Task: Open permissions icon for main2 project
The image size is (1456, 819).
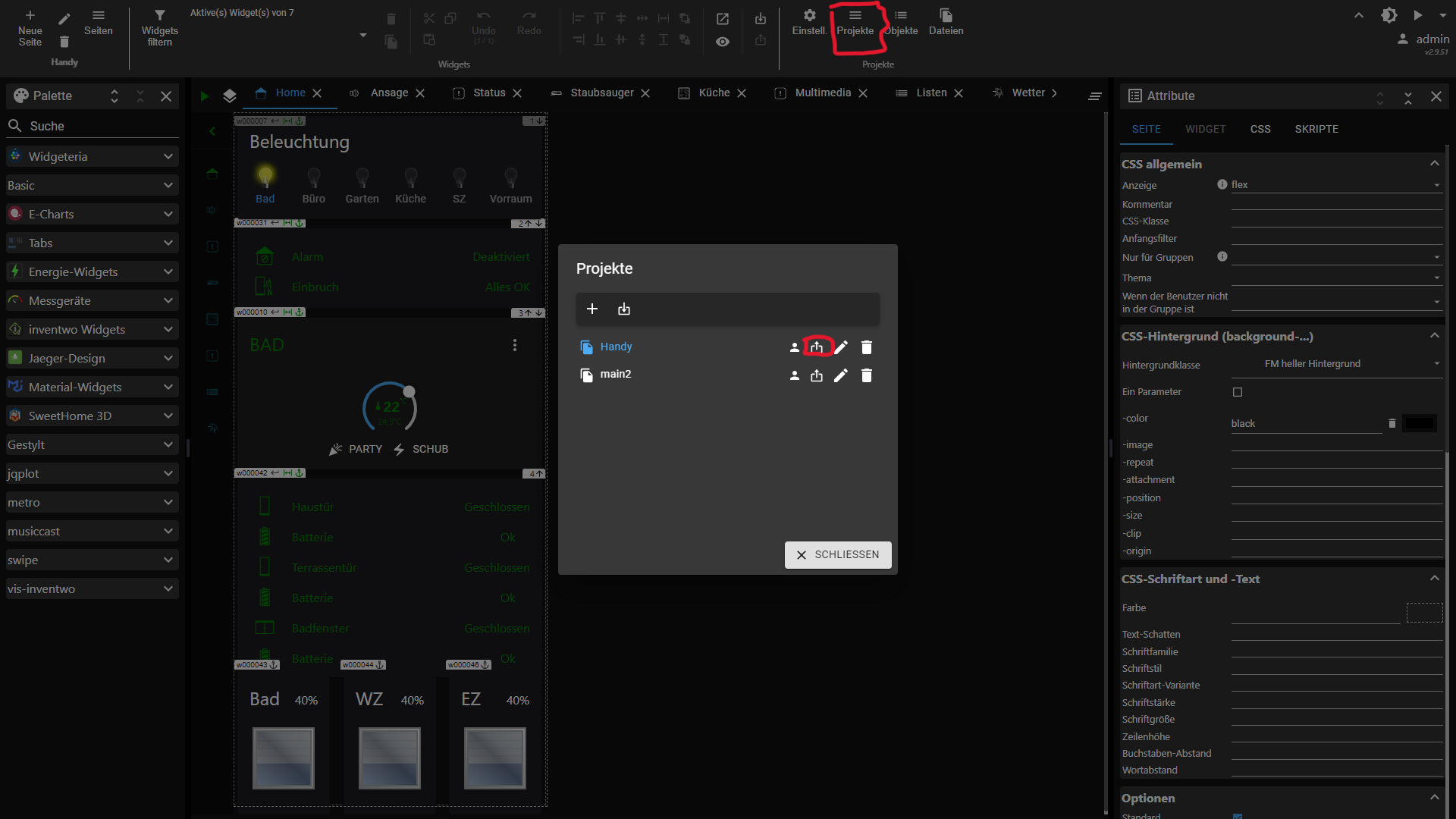Action: 794,375
